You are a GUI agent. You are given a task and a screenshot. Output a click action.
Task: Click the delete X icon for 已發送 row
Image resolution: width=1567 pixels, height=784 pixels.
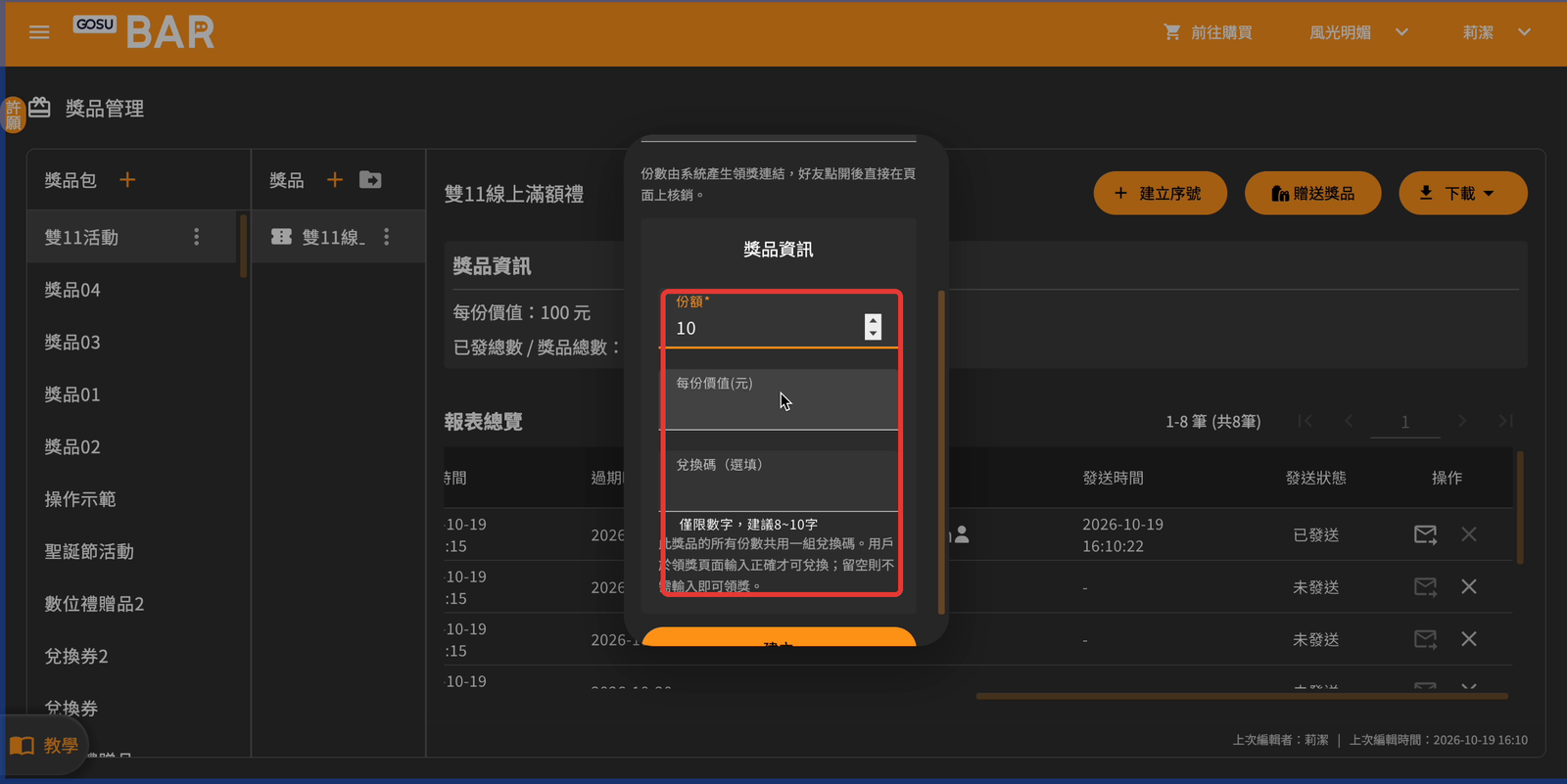click(1469, 534)
